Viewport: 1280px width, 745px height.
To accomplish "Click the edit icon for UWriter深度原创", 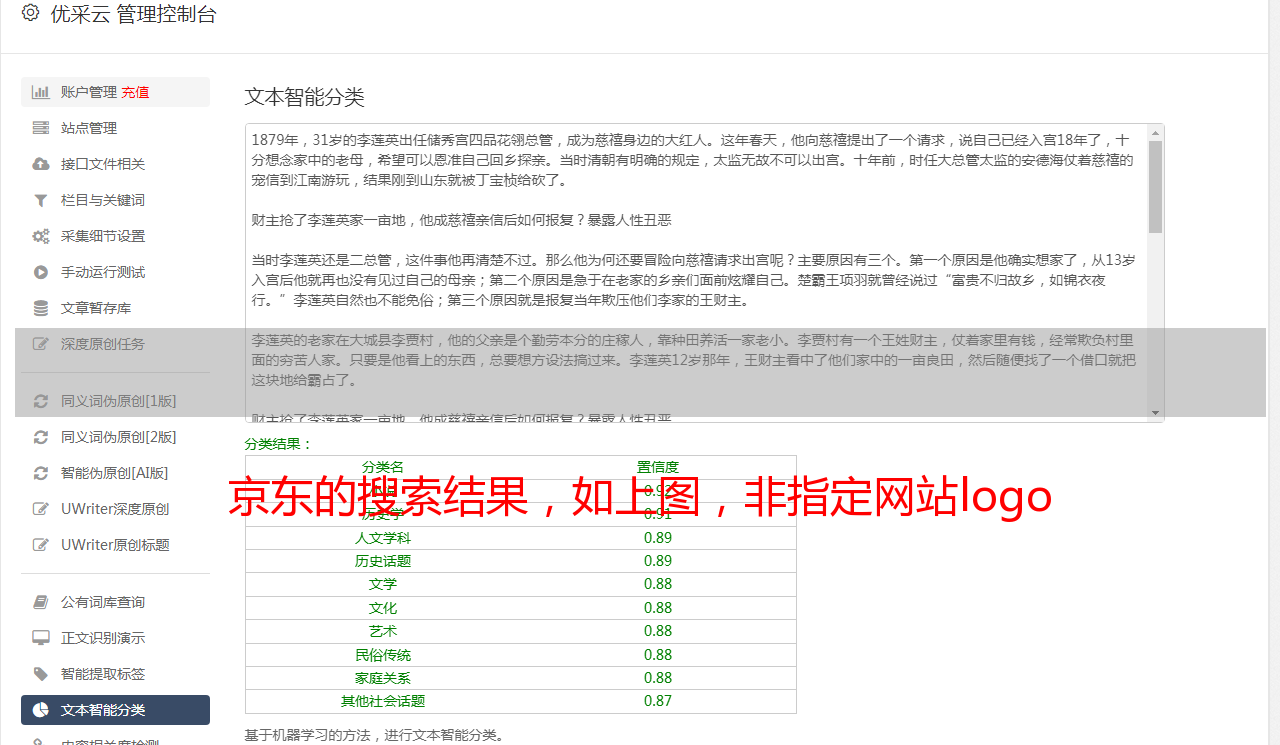I will click(x=41, y=509).
